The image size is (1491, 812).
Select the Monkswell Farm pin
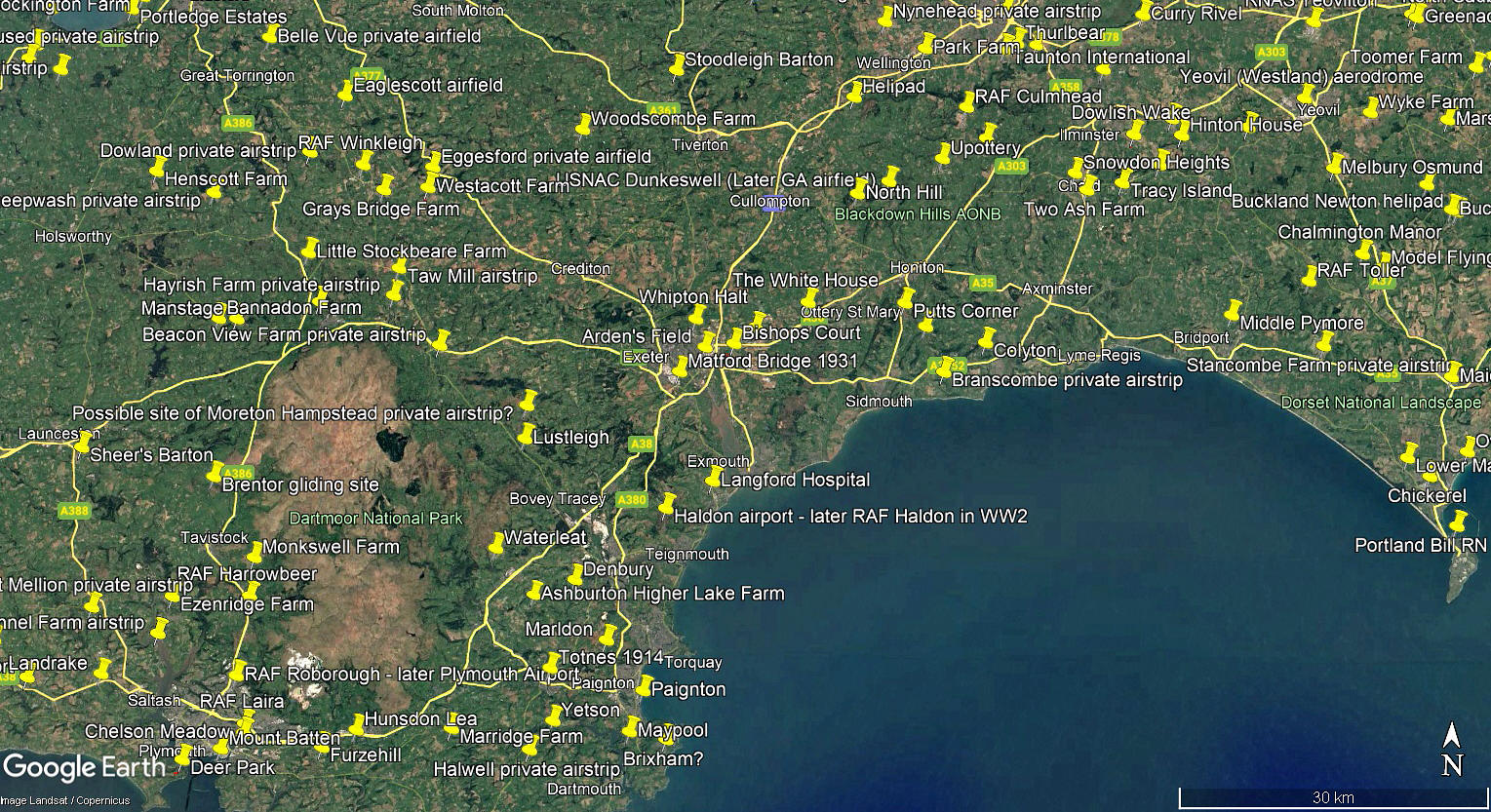[x=255, y=553]
